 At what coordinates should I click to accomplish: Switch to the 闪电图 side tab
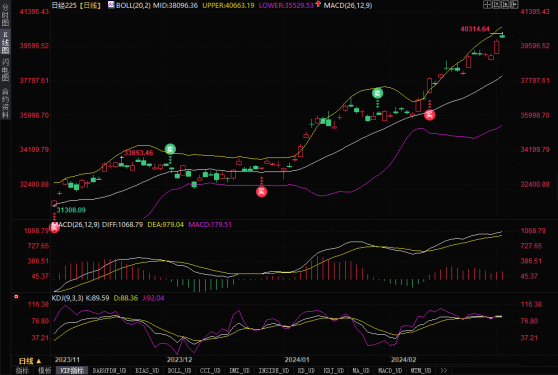pos(5,70)
